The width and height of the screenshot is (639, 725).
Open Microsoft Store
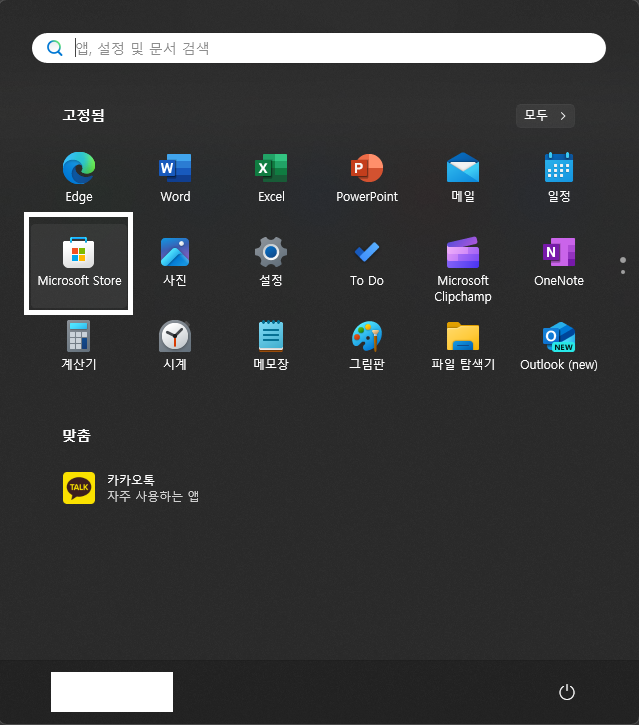[79, 264]
